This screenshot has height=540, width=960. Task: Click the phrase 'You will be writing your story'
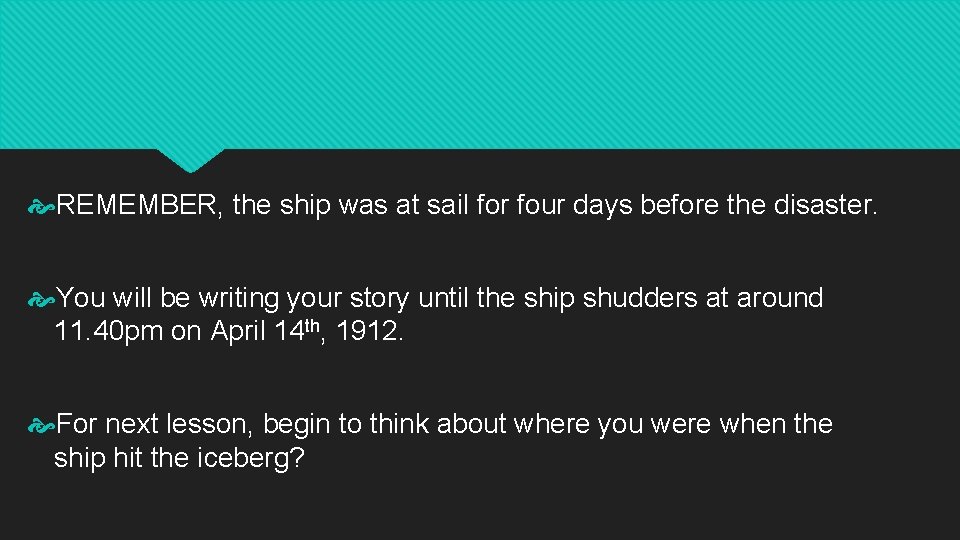[233, 298]
